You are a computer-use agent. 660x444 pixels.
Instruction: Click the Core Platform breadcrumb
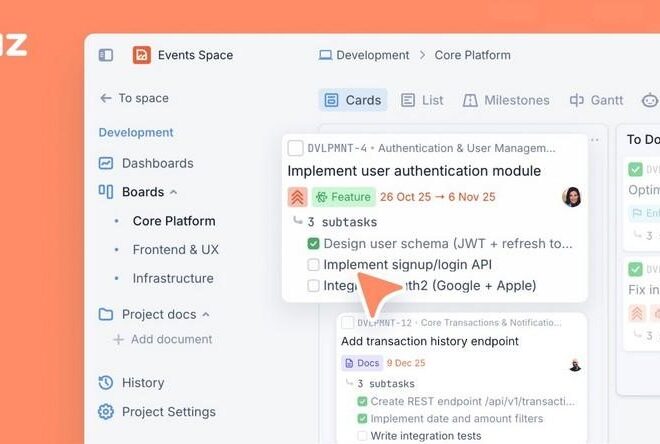[x=472, y=55]
